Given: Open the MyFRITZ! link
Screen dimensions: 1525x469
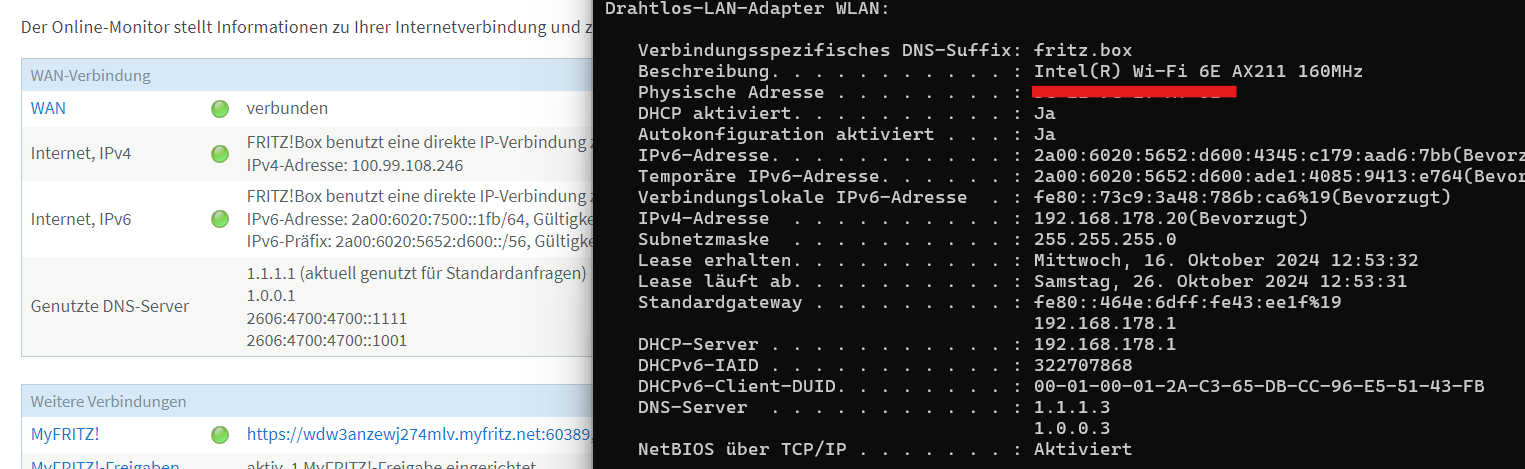Looking at the screenshot, I should click(65, 435).
